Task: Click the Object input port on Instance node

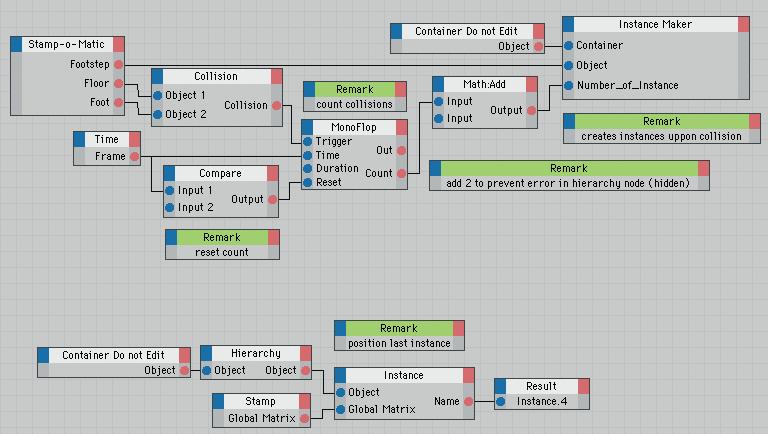Action: pos(341,392)
